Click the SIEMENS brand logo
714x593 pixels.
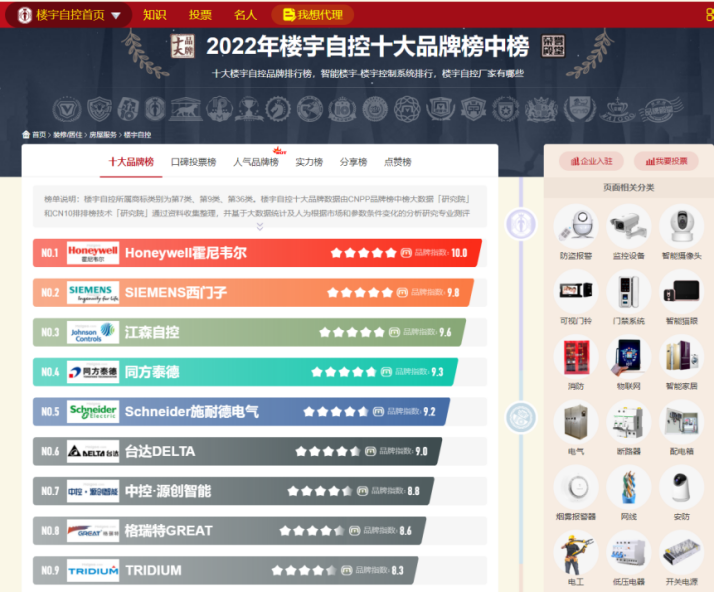click(x=93, y=292)
